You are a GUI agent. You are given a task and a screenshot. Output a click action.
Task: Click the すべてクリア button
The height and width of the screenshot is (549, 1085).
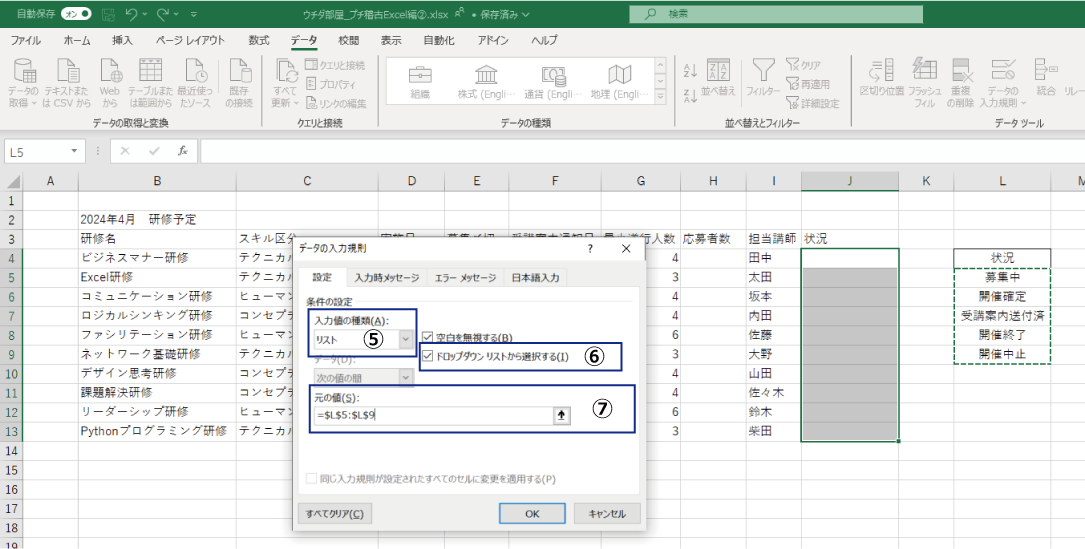click(335, 513)
